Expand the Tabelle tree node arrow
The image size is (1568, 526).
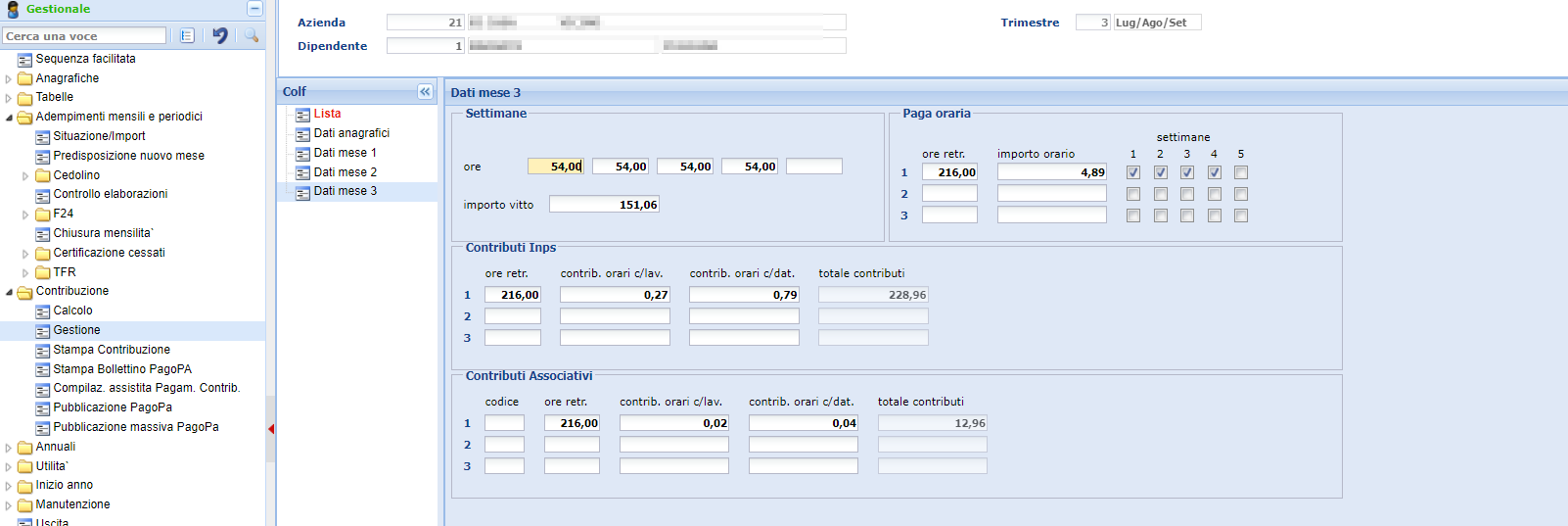click(9, 98)
